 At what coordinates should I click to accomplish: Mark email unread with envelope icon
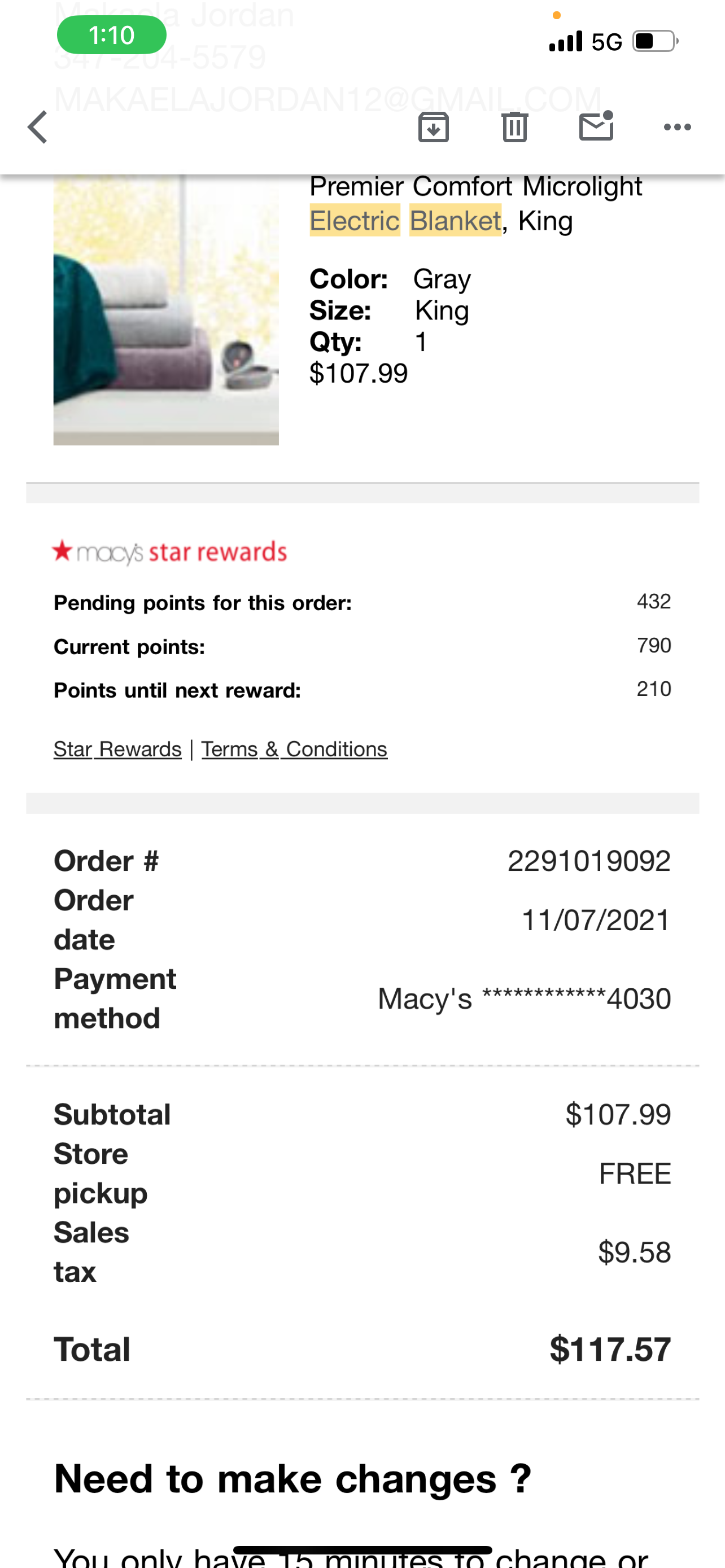pyautogui.click(x=596, y=126)
